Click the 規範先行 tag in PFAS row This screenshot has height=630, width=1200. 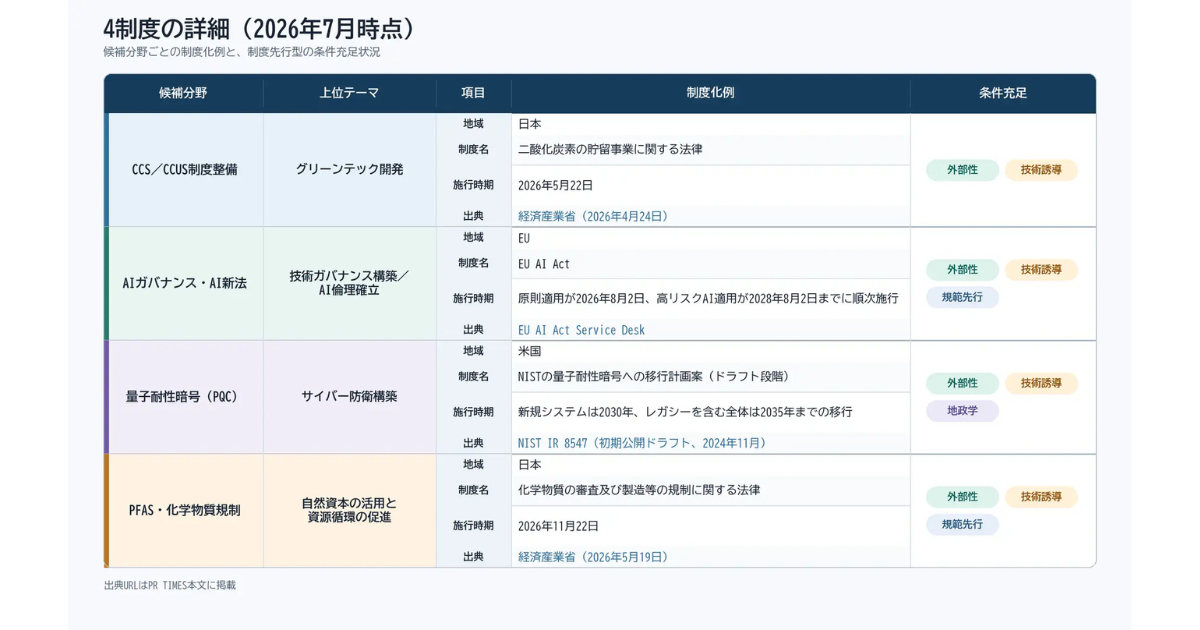pyautogui.click(x=962, y=524)
